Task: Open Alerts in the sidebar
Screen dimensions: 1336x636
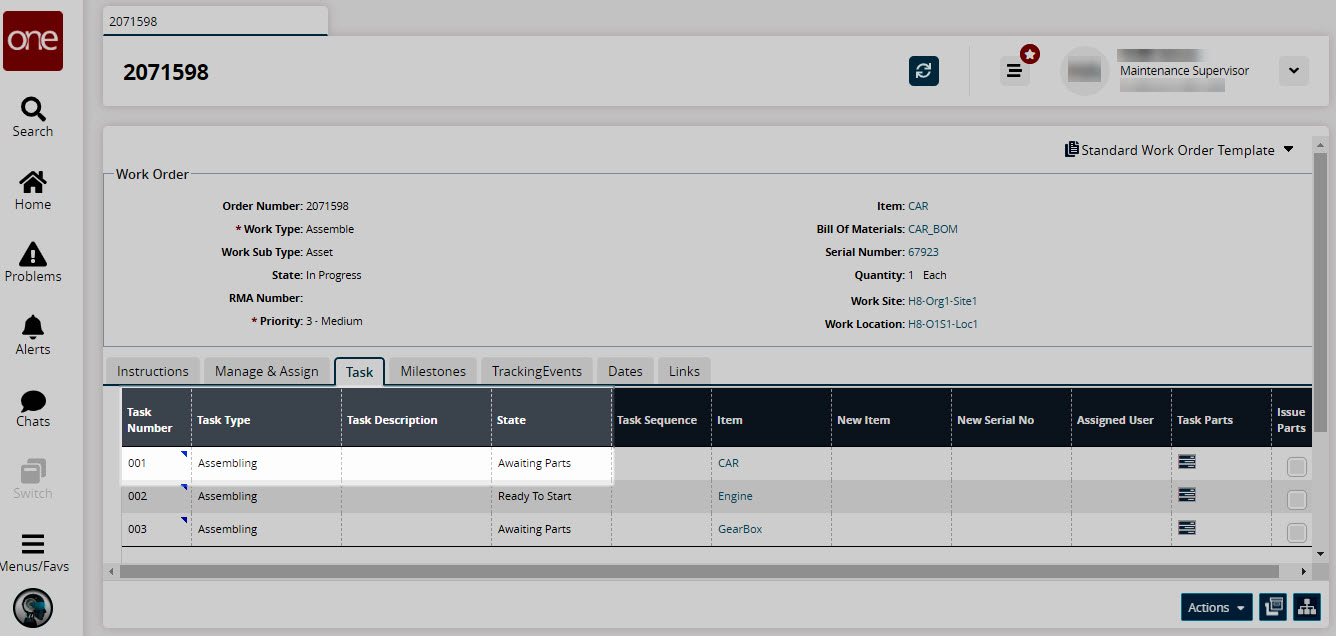Action: coord(33,335)
